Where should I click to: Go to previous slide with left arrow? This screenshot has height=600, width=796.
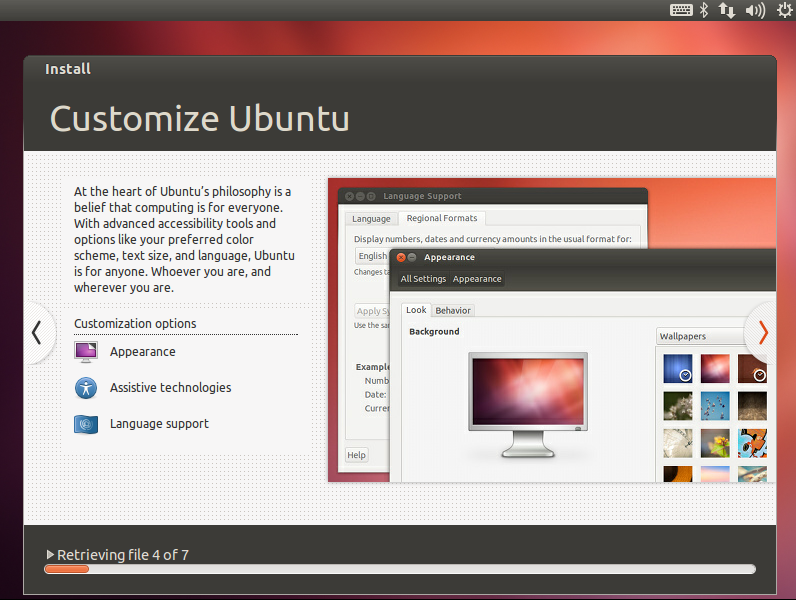[37, 333]
